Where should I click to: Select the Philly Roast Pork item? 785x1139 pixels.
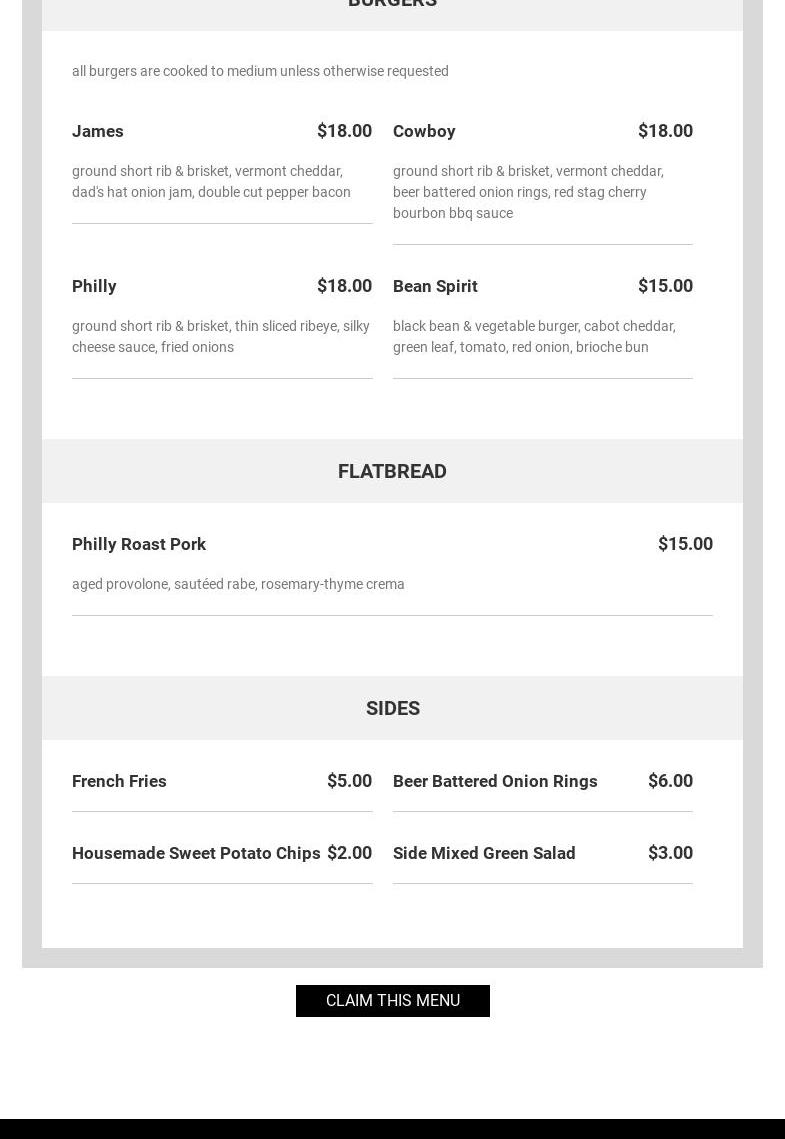click(x=139, y=544)
